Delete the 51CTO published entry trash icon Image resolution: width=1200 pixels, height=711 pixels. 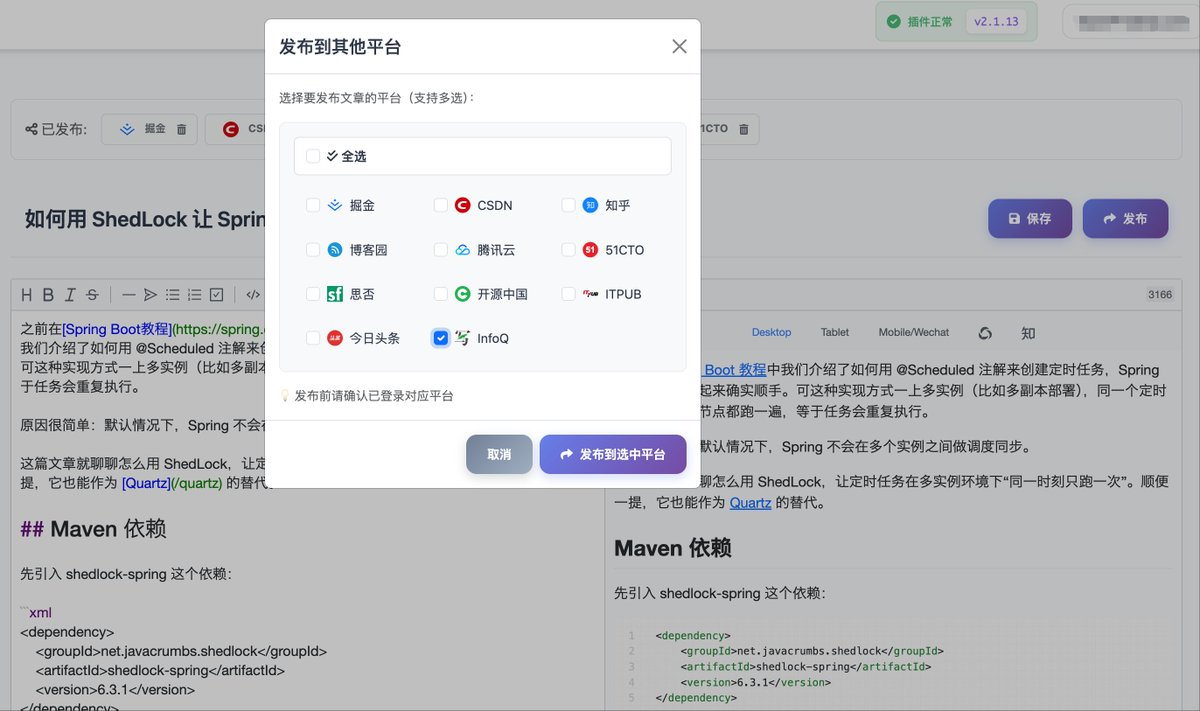[743, 129]
